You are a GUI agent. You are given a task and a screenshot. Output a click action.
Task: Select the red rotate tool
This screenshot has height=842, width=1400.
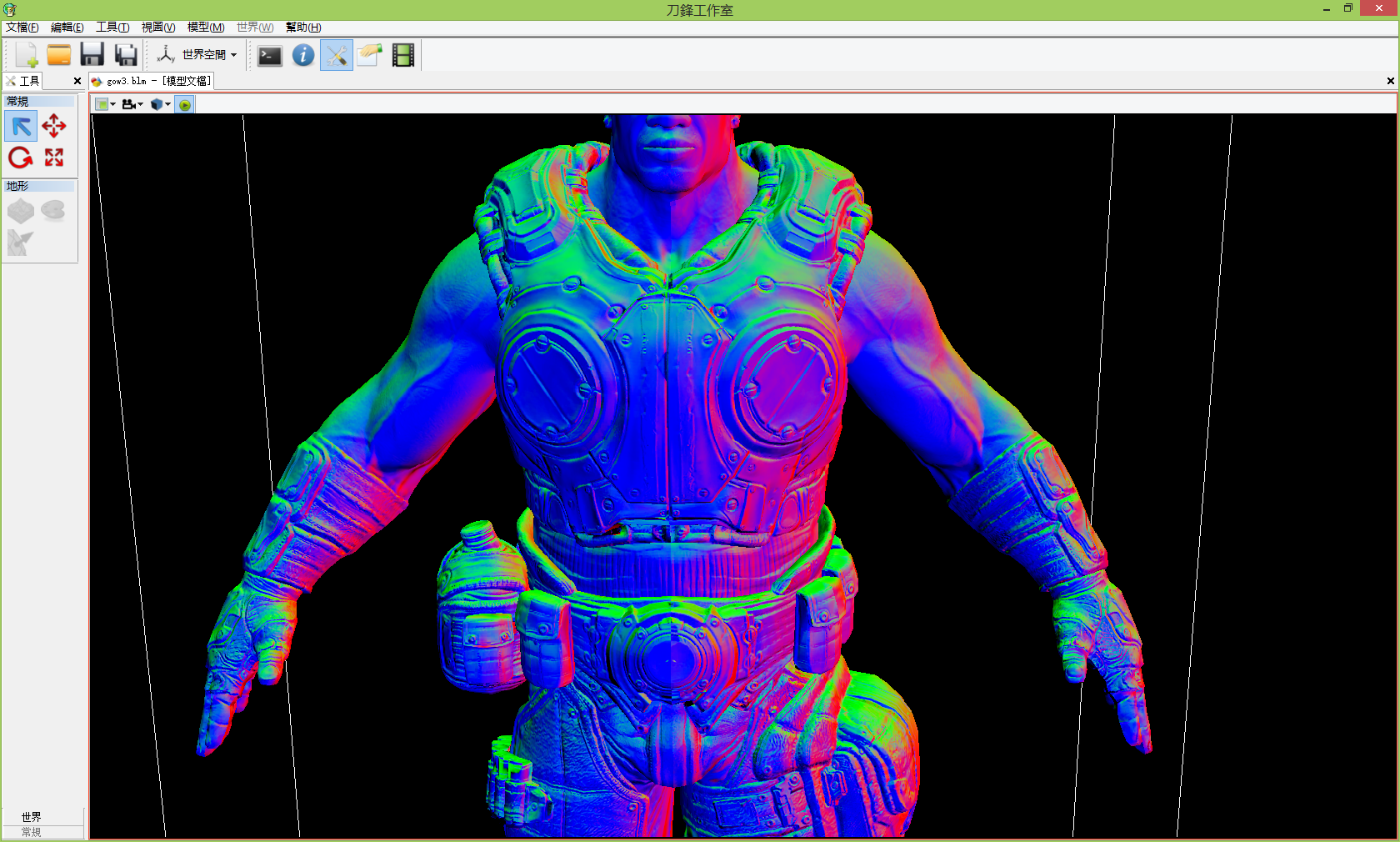(x=21, y=158)
